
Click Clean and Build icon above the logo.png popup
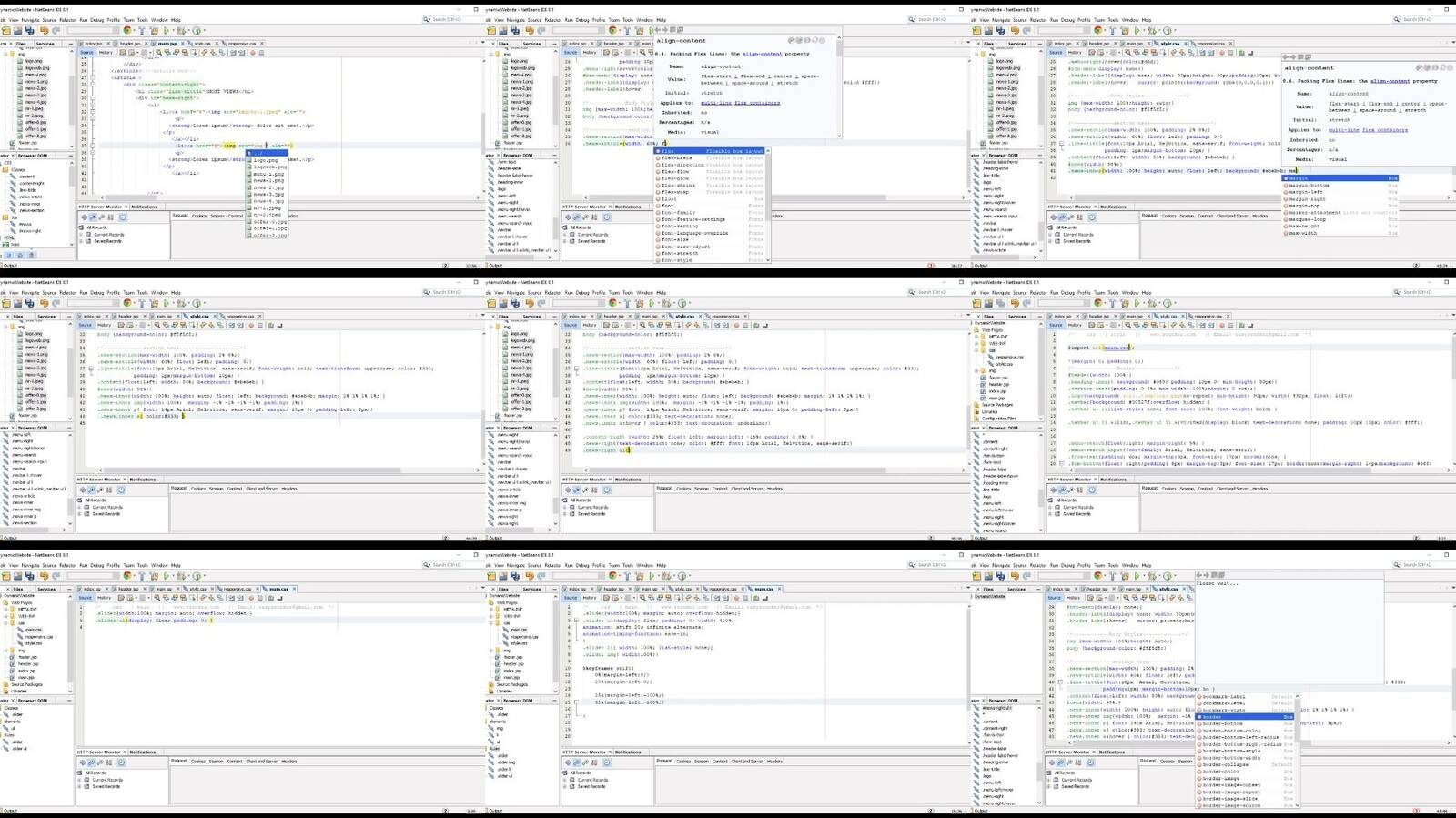(153, 30)
